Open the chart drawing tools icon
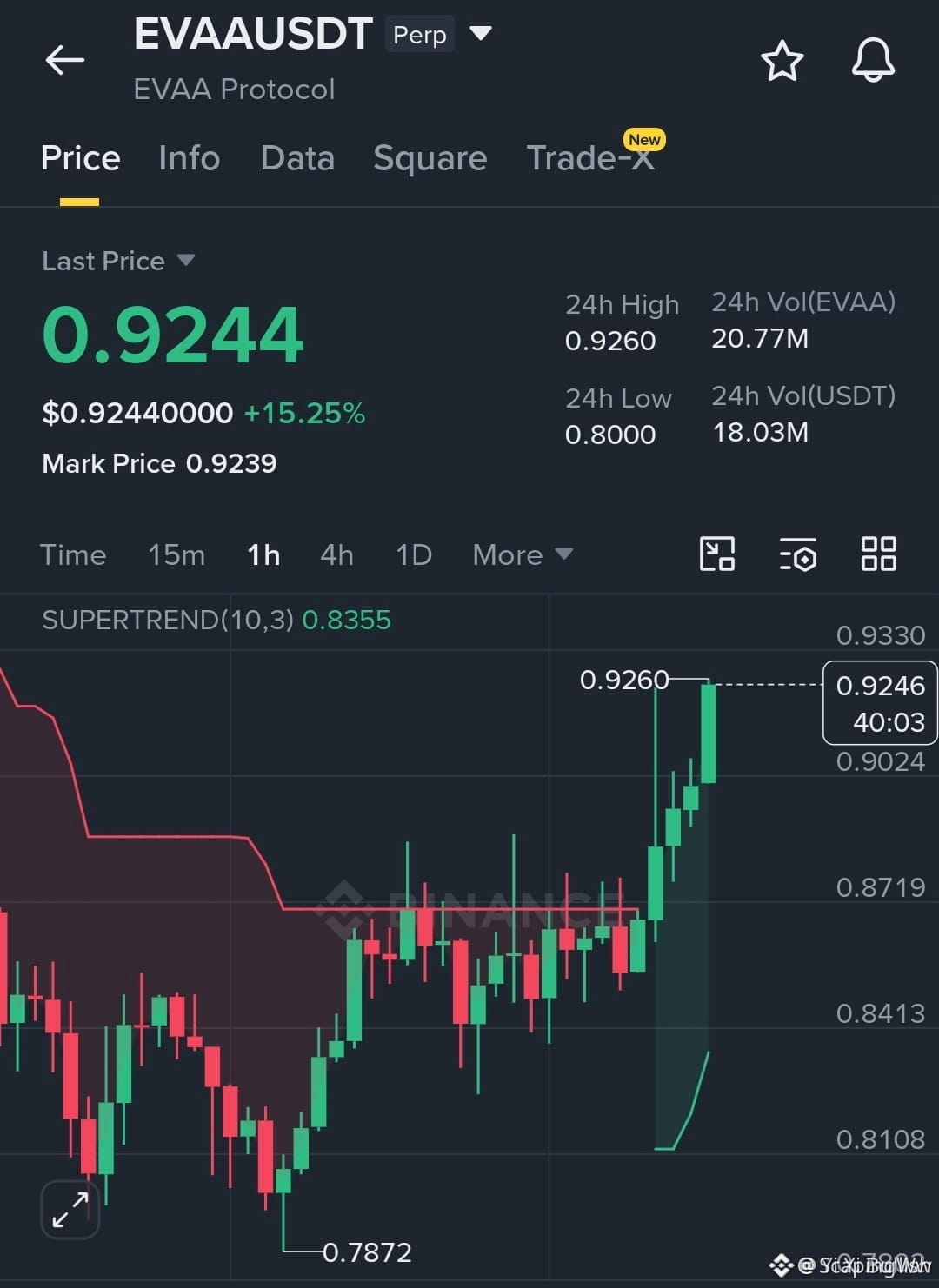Viewport: 939px width, 1288px height. pos(717,554)
